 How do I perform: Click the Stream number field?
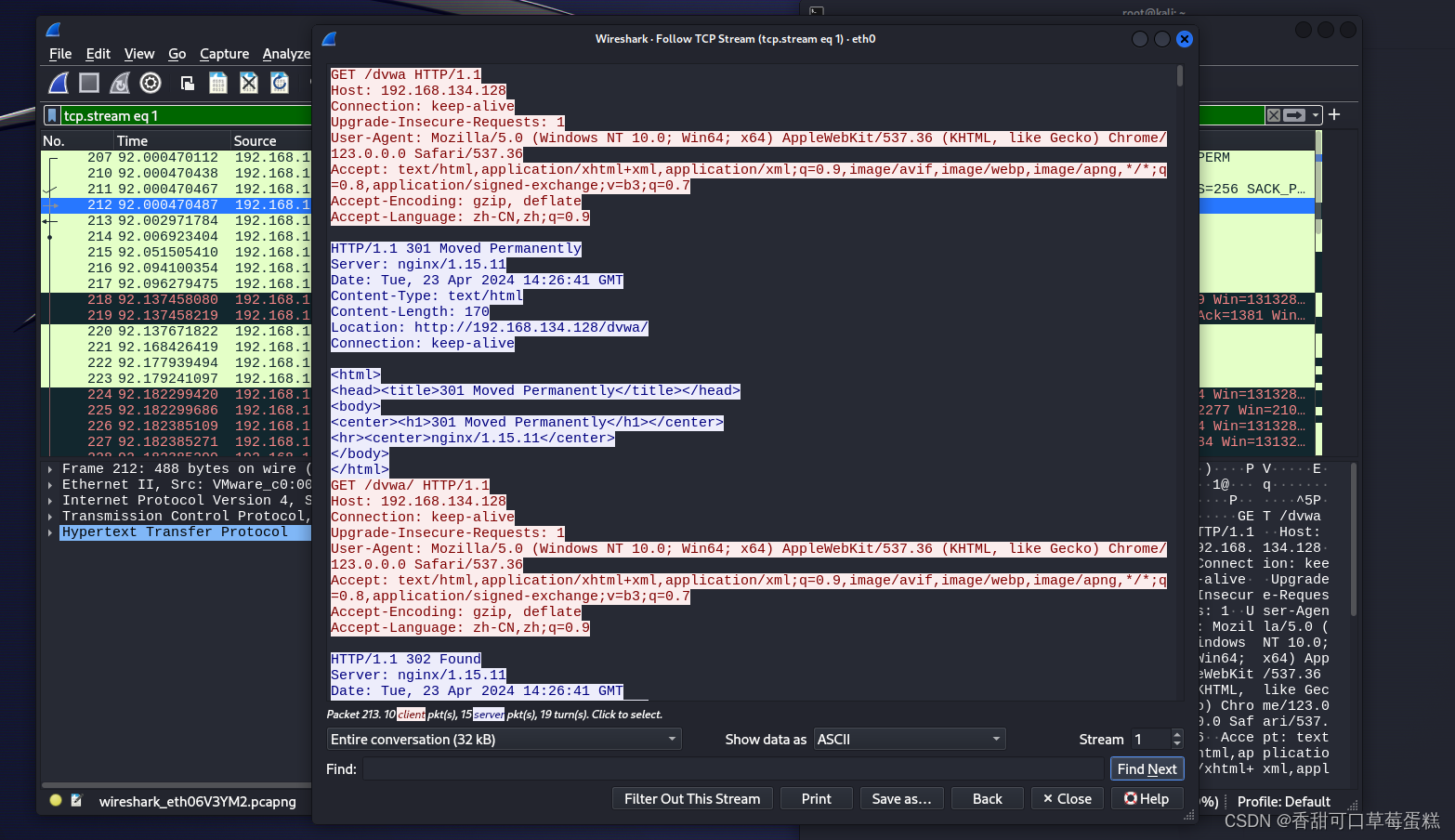[1150, 739]
